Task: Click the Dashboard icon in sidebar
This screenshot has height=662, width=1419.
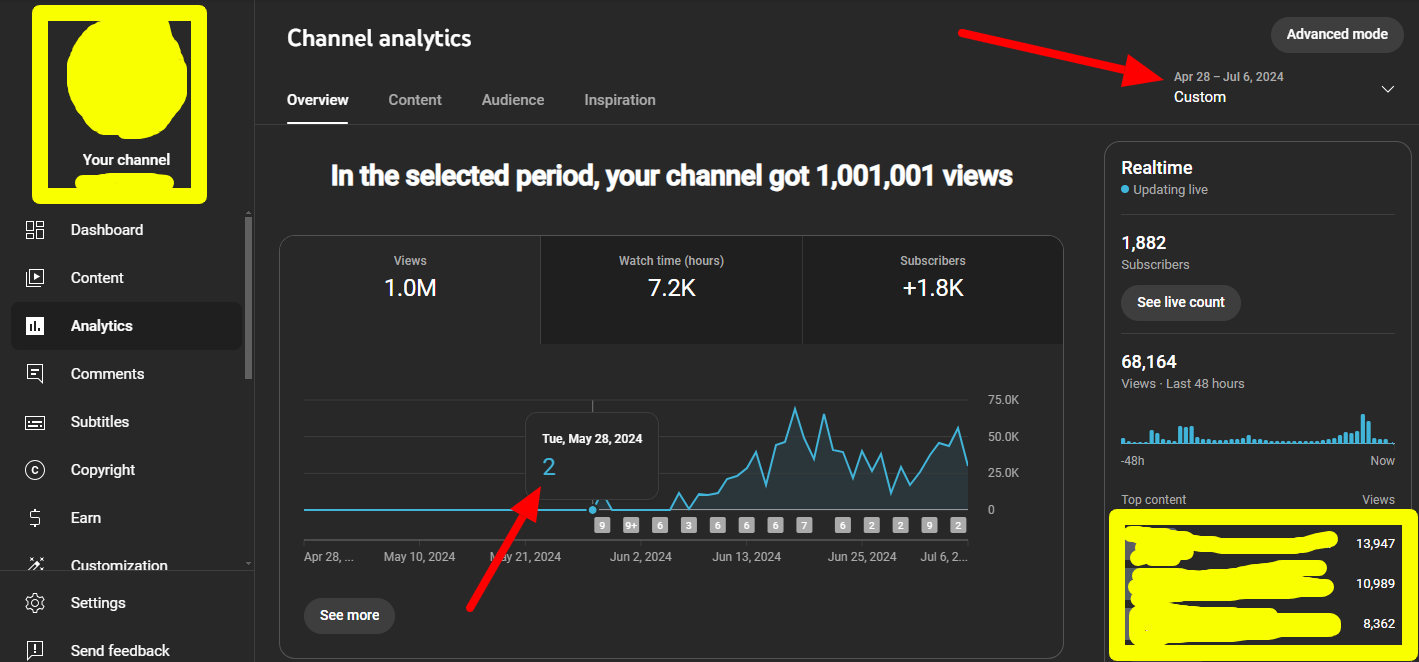Action: pos(35,230)
